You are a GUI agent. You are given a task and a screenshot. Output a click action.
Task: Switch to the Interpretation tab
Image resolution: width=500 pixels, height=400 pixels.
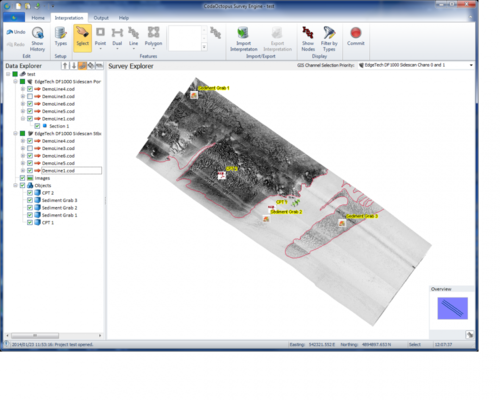[69, 18]
